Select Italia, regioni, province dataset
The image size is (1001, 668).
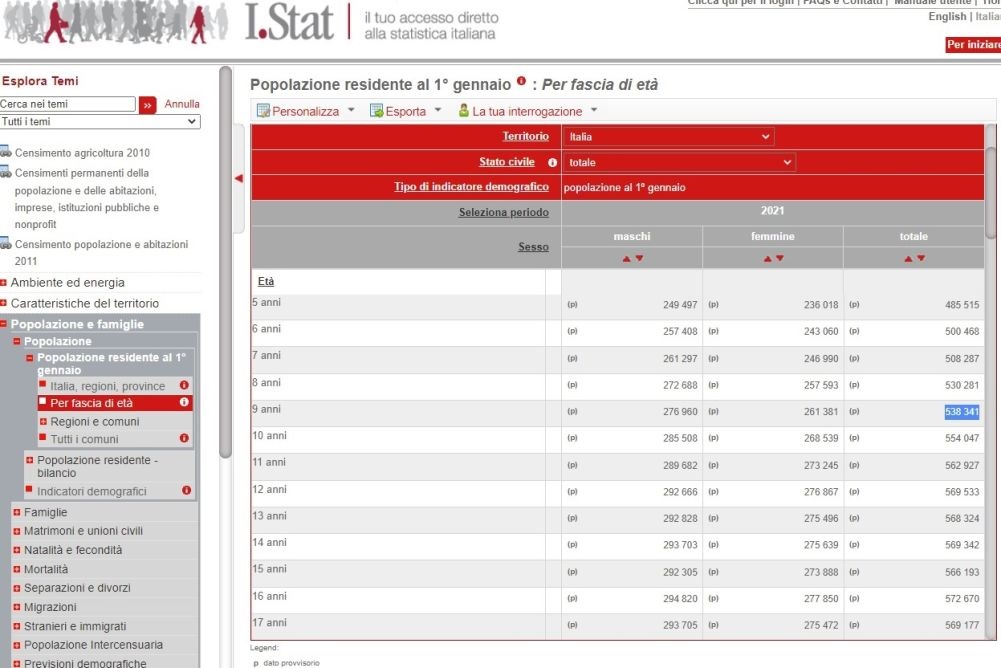(107, 386)
